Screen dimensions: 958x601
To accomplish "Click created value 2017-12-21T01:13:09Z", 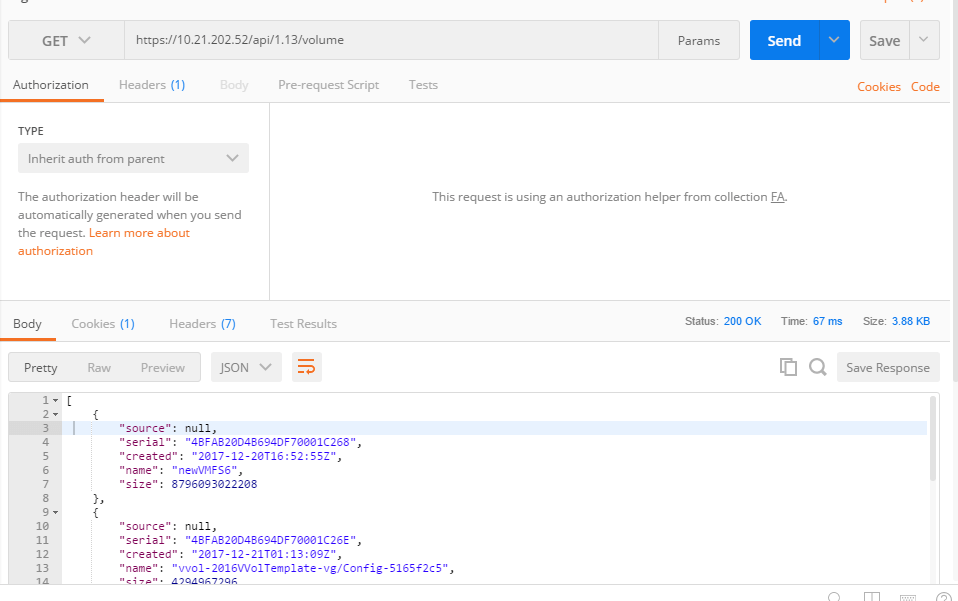I will pos(264,555).
